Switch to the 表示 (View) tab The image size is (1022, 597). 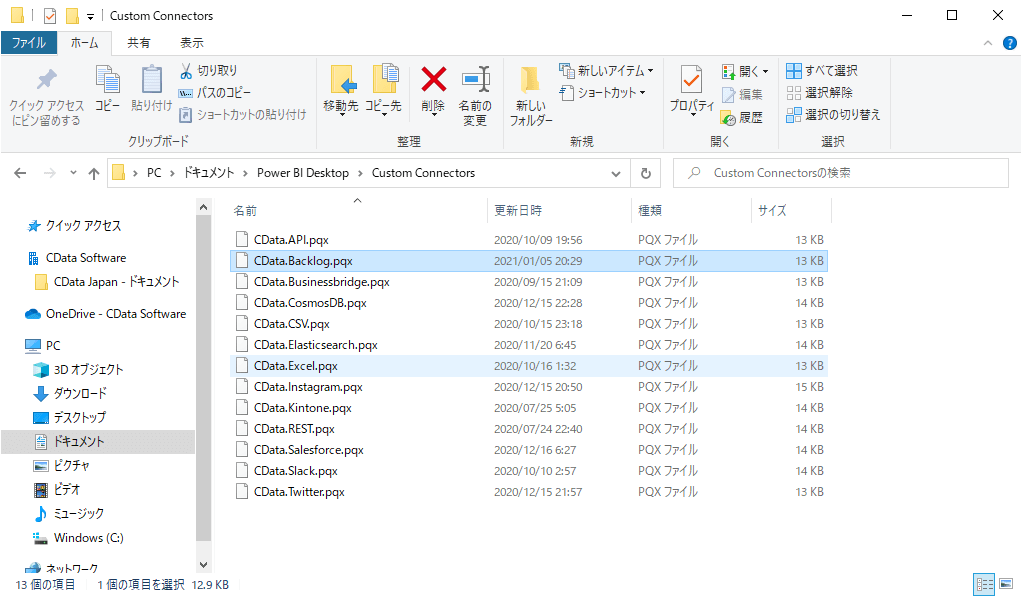[192, 43]
